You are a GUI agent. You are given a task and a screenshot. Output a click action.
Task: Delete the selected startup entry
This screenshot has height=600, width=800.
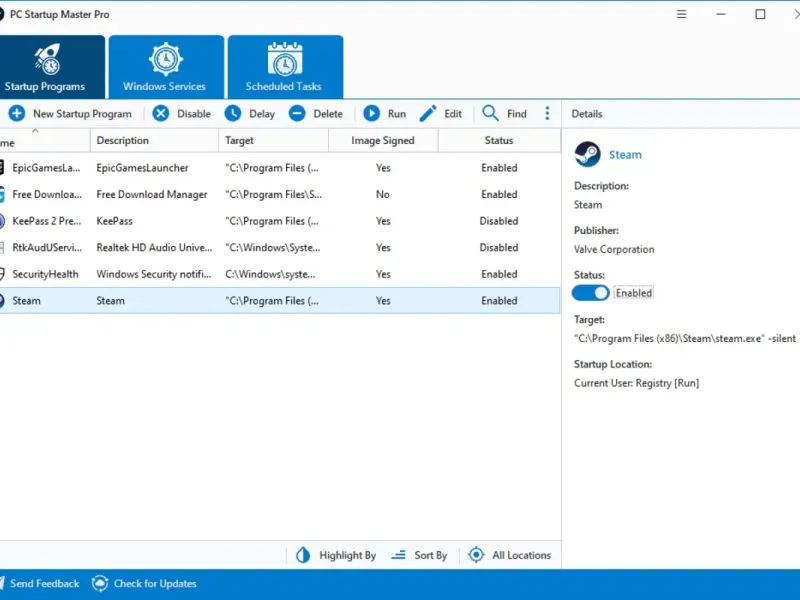tap(316, 114)
